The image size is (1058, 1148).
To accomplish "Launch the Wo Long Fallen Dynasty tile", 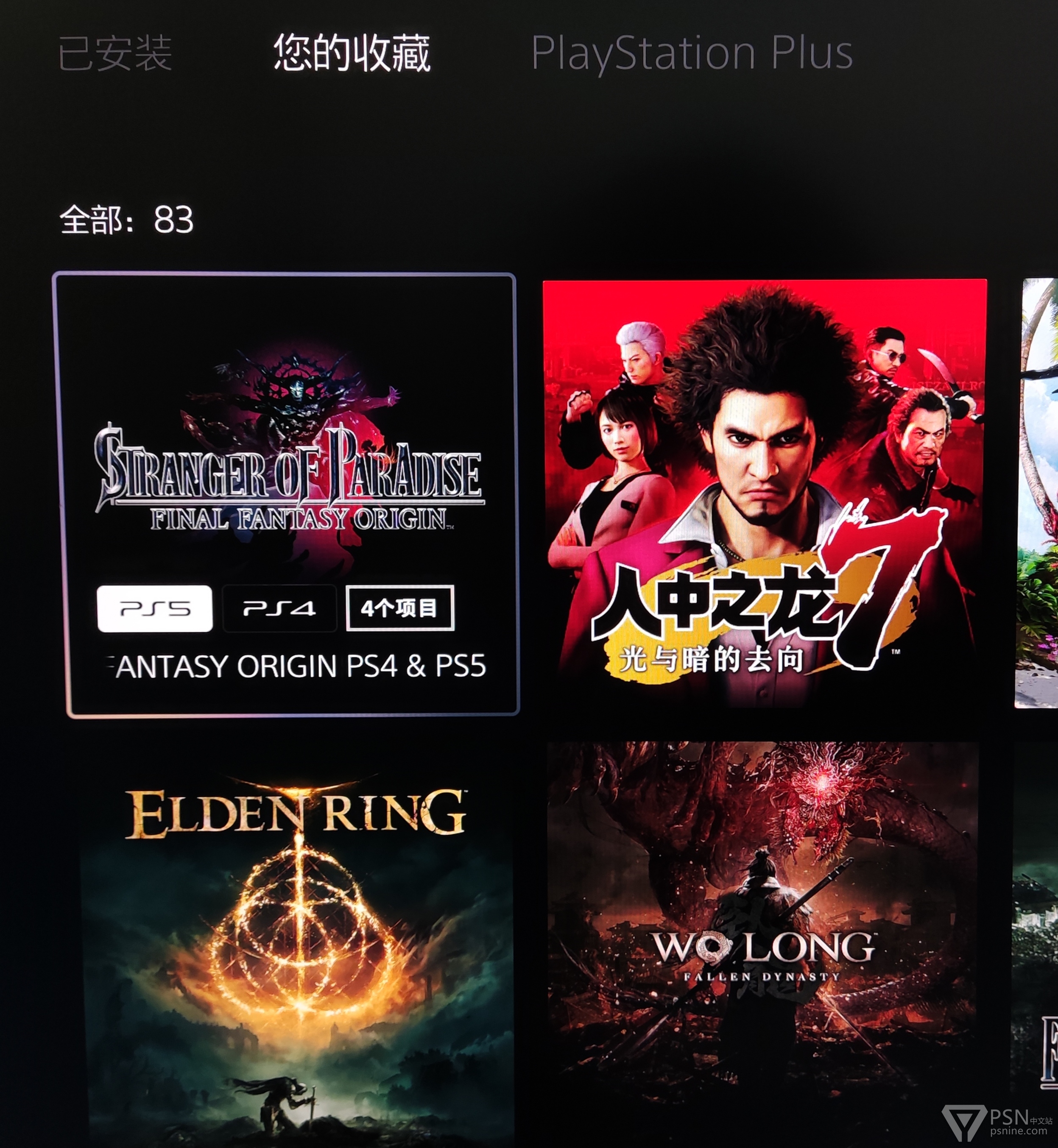I will (762, 944).
